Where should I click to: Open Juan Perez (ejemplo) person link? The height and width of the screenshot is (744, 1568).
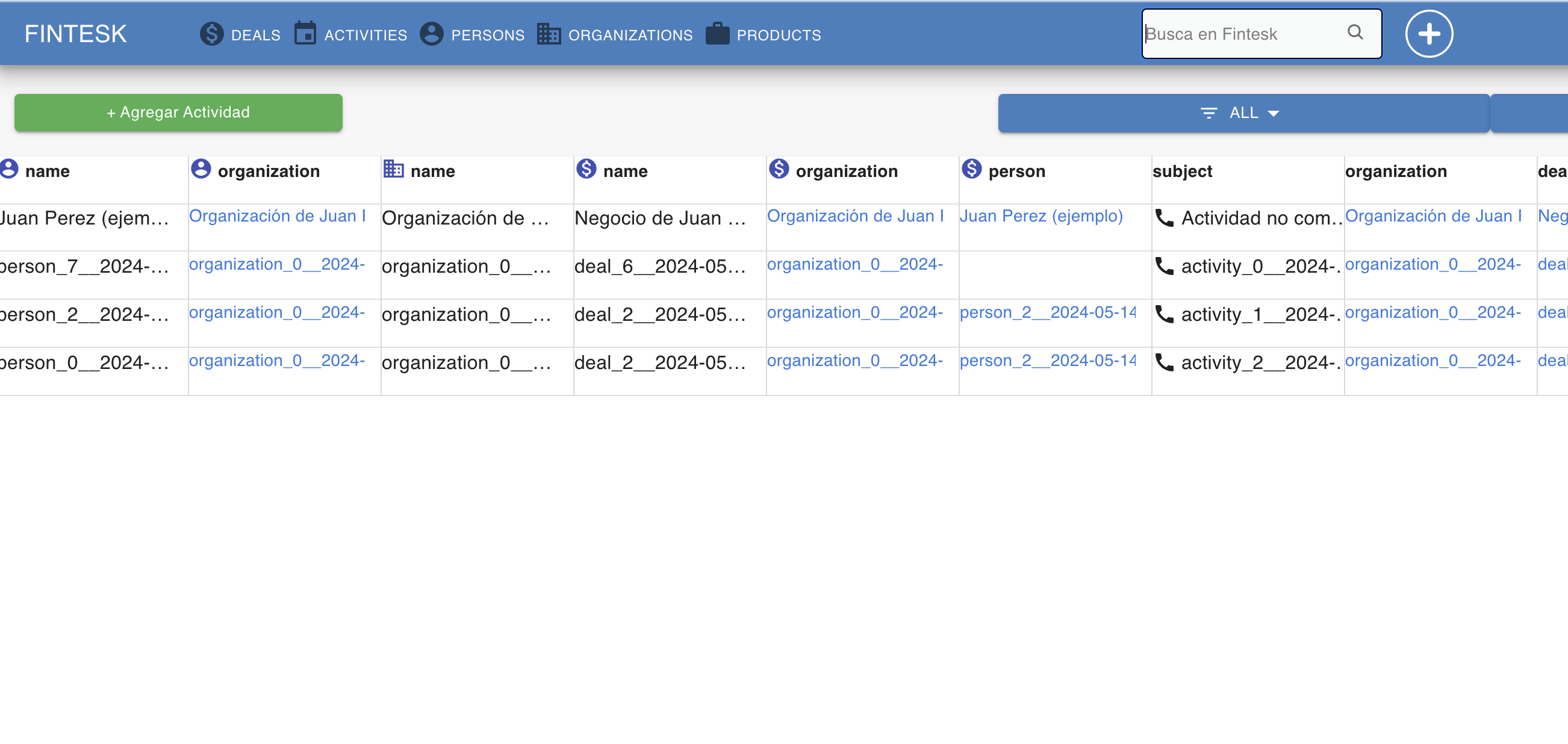[1041, 216]
